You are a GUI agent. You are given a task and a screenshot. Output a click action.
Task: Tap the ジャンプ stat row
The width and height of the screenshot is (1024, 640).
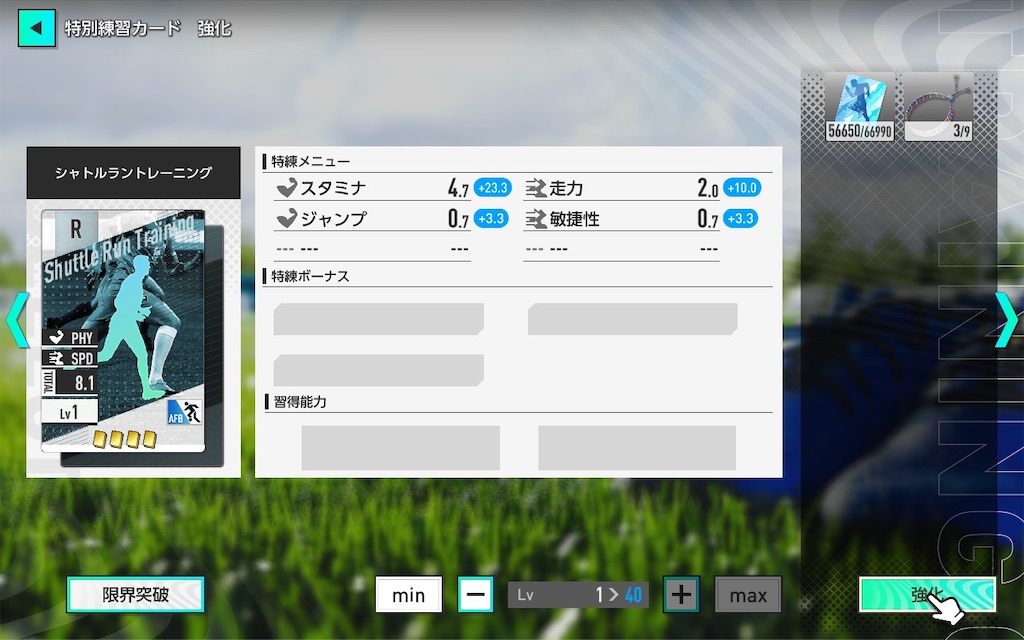point(372,218)
